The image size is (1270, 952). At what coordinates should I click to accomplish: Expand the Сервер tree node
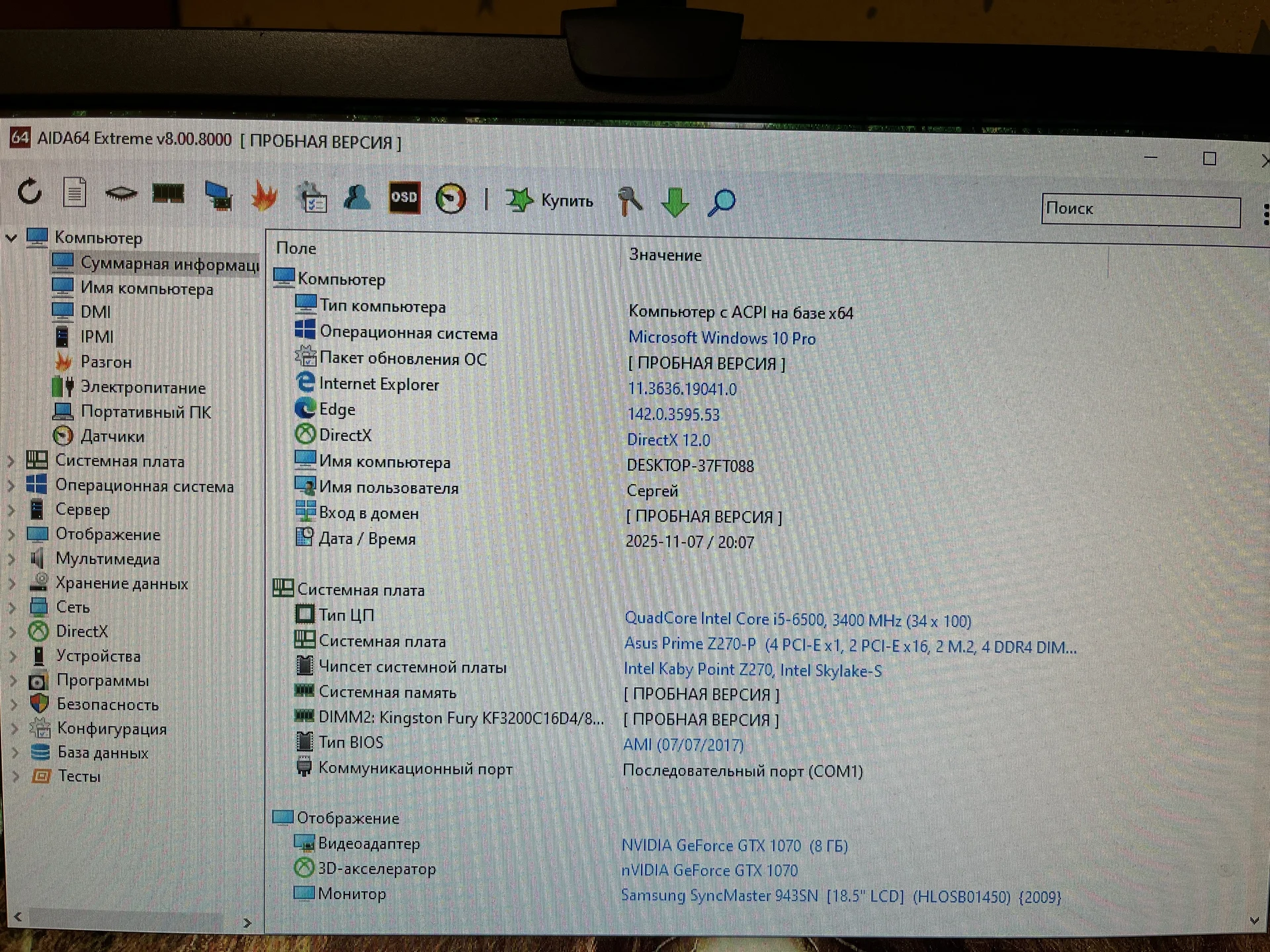[12, 510]
